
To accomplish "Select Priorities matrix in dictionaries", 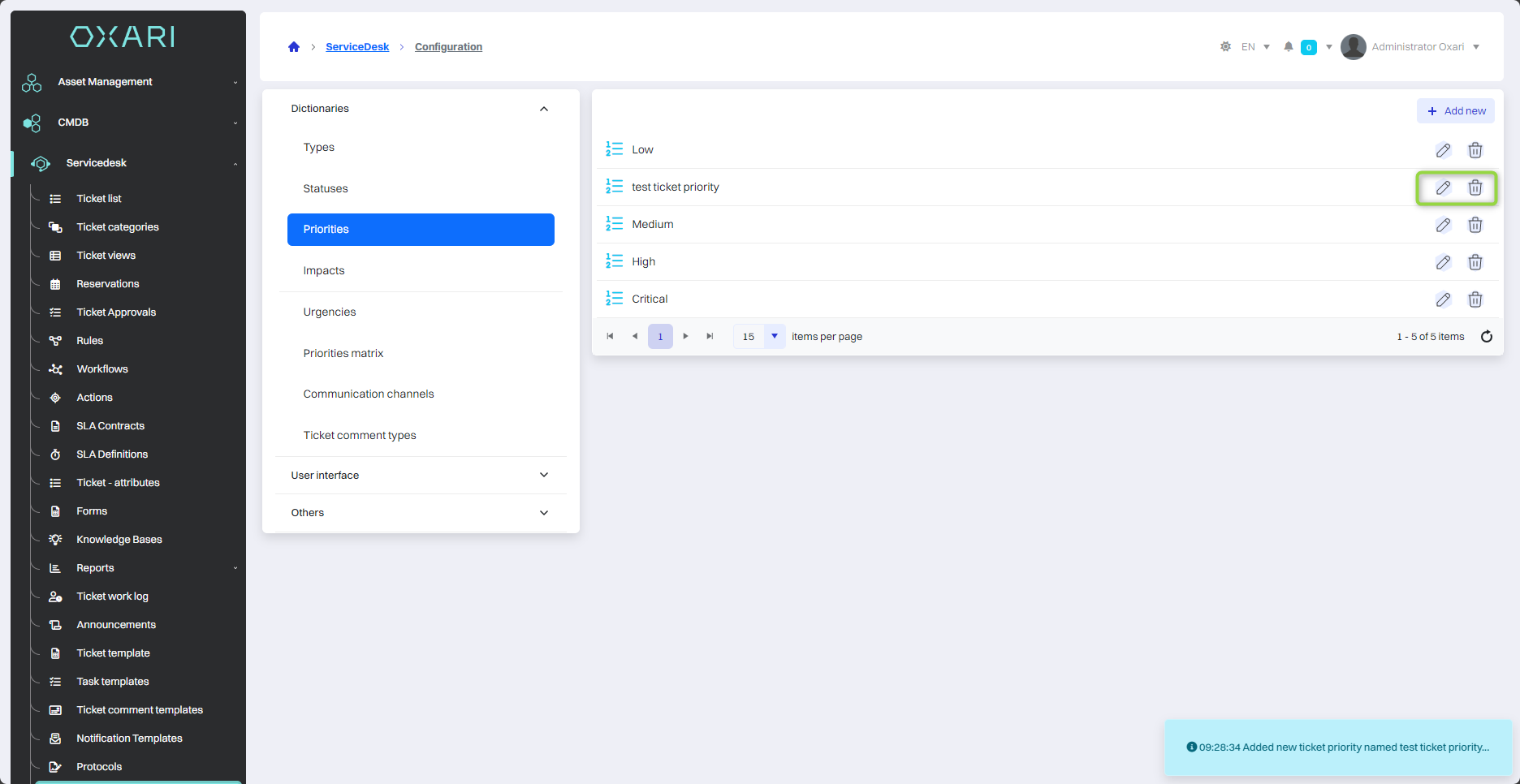I will 343,353.
